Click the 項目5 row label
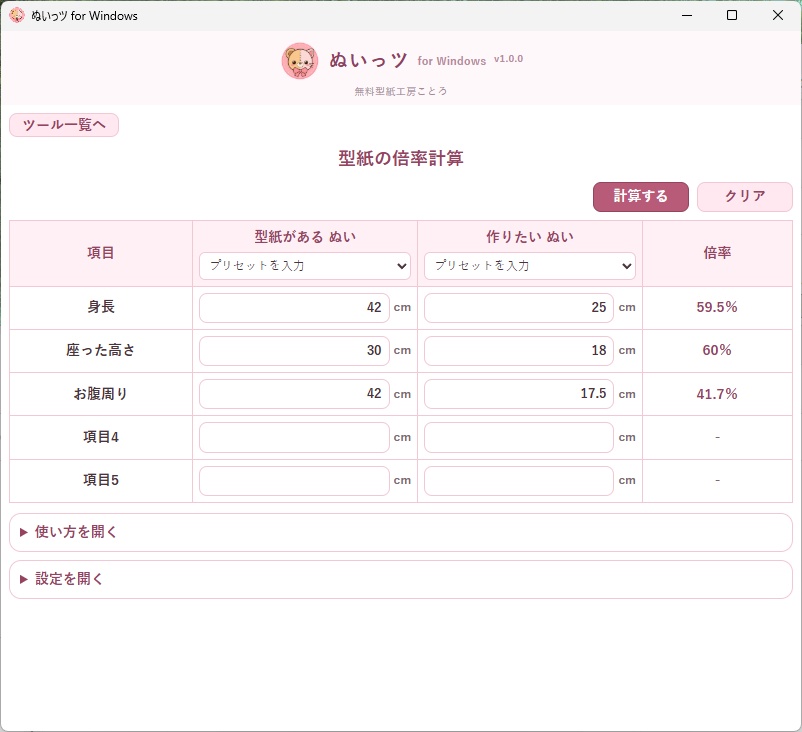Viewport: 802px width, 732px height. [101, 480]
